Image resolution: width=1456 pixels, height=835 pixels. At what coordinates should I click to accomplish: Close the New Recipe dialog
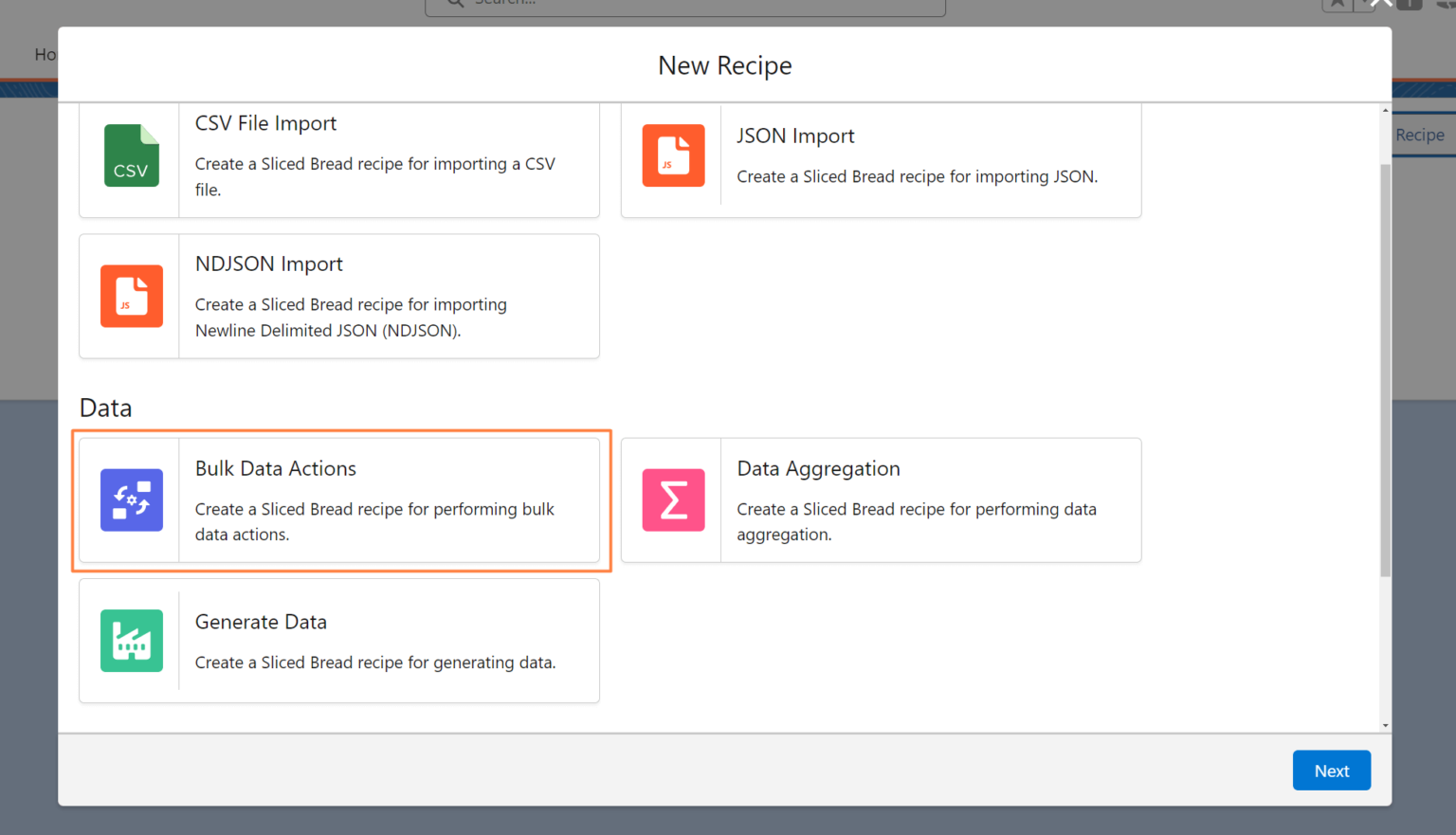1380,4
